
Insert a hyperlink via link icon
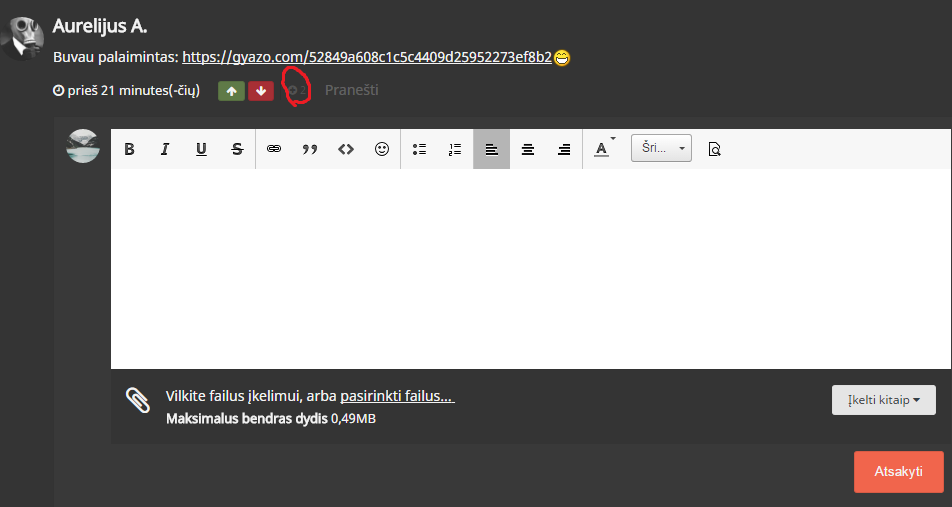click(x=274, y=149)
